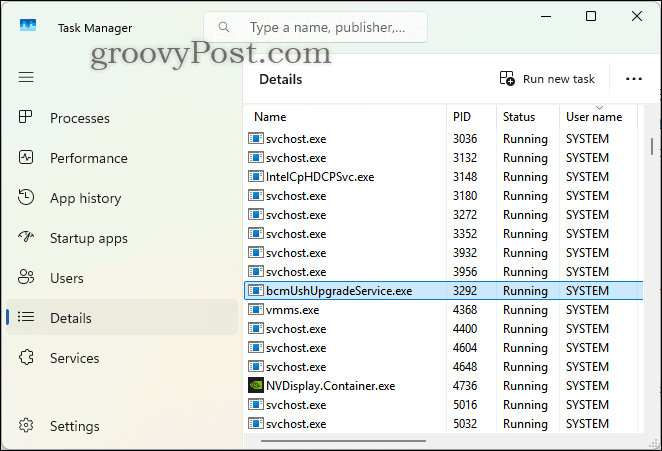
Task: Click the search magnifier icon
Action: [x=224, y=27]
